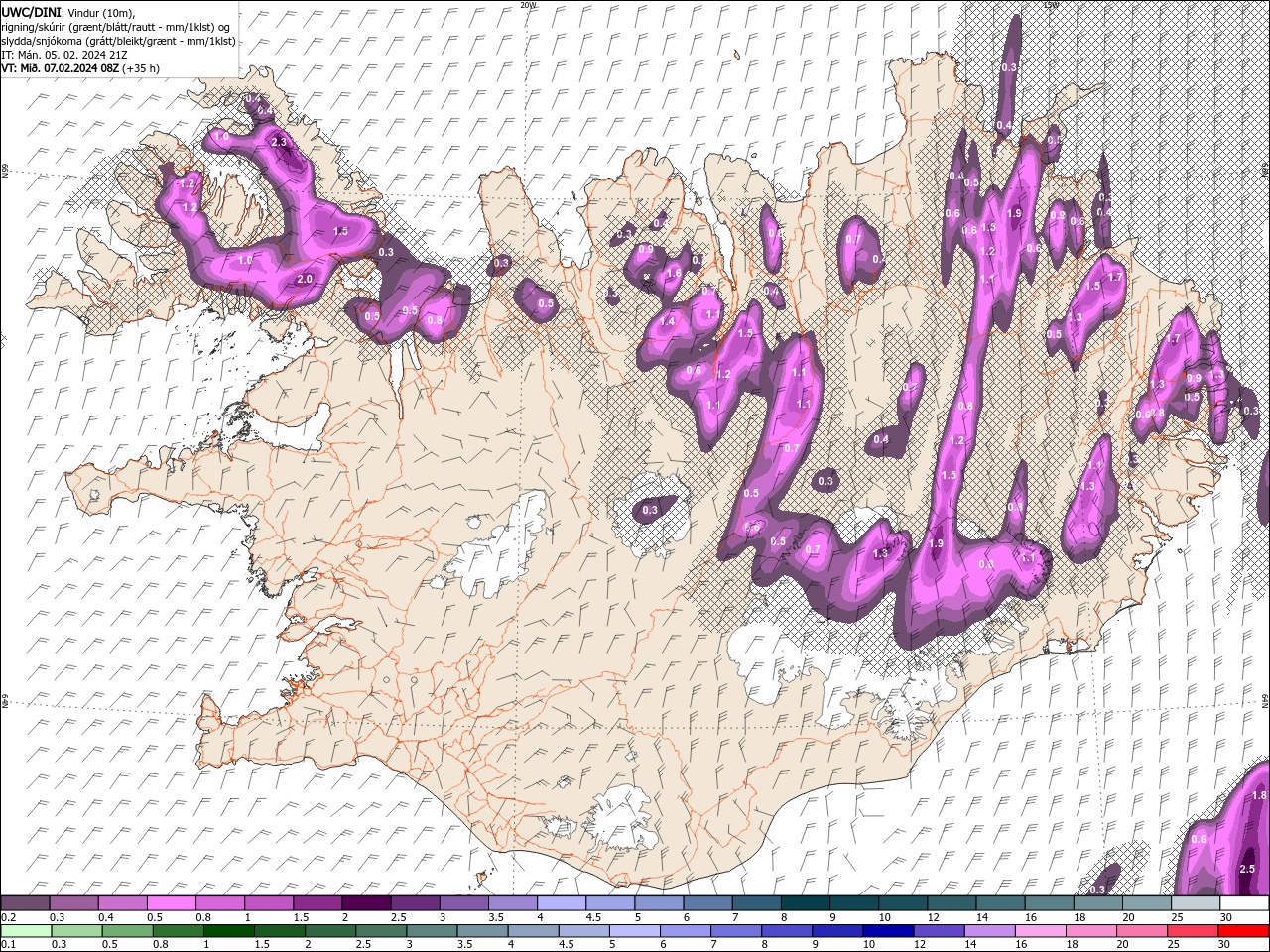Click the 'IT: Mán. 05. 02. 2024 21Z' line

click(x=63, y=55)
